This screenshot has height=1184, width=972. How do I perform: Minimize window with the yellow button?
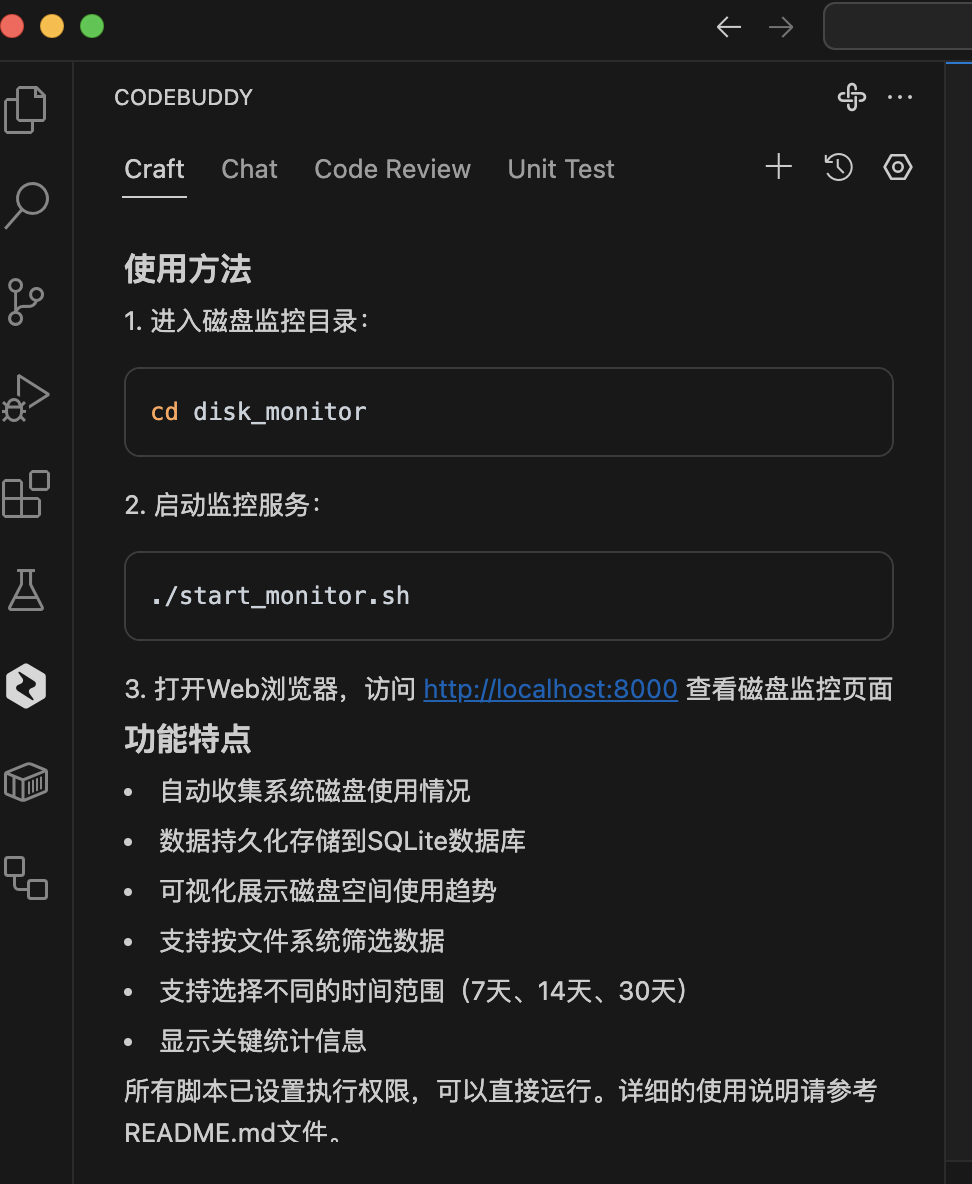coord(51,26)
